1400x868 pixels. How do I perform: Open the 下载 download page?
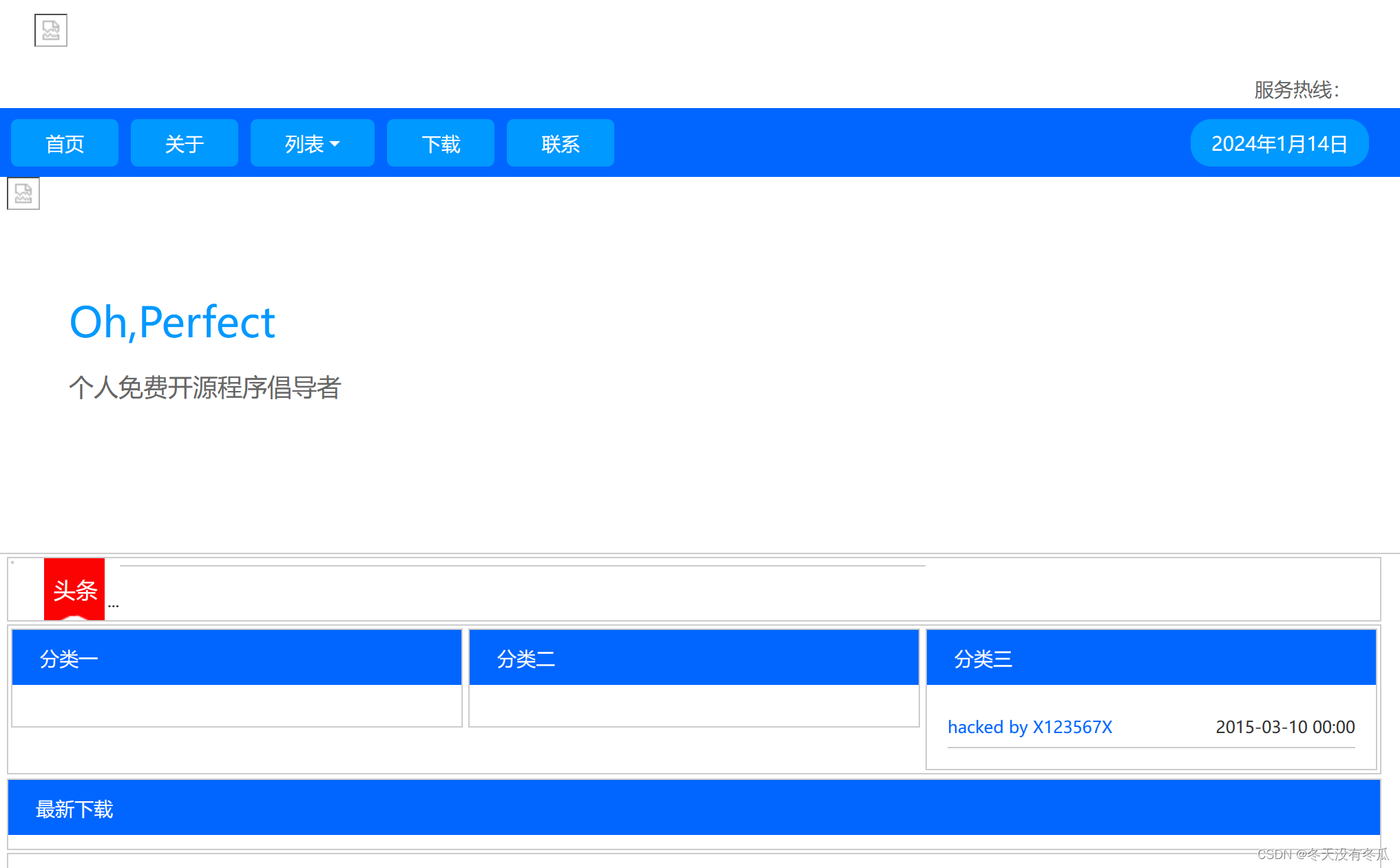point(441,143)
